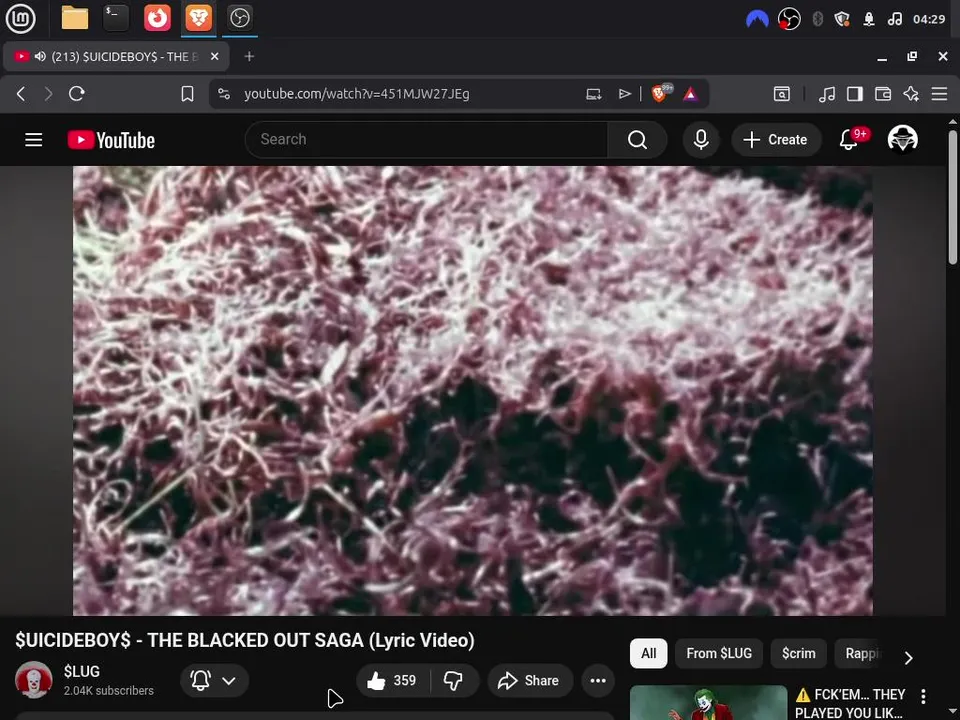Image resolution: width=960 pixels, height=720 pixels.
Task: Open the file manager from the panel
Action: 75,18
